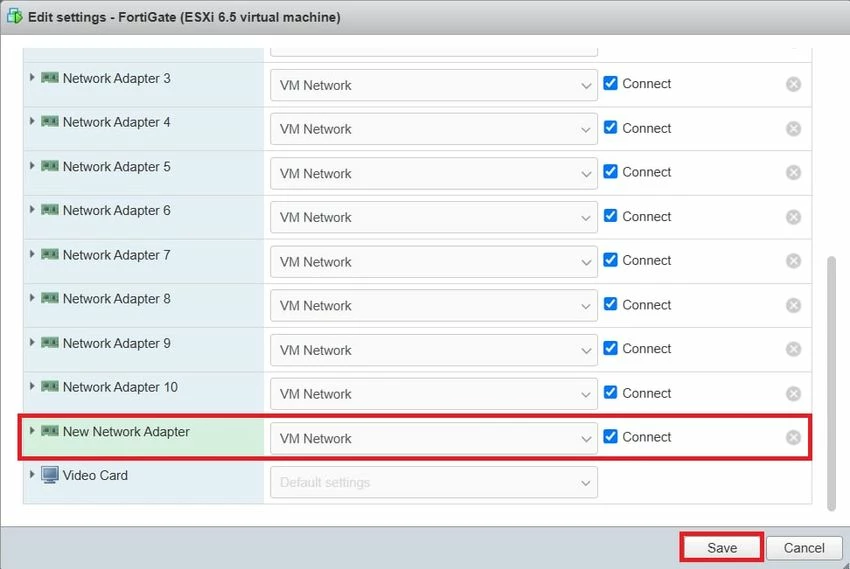Screen dimensions: 850x569
Task: Open the network dropdown for Network Adapter 4
Action: [x=434, y=129]
